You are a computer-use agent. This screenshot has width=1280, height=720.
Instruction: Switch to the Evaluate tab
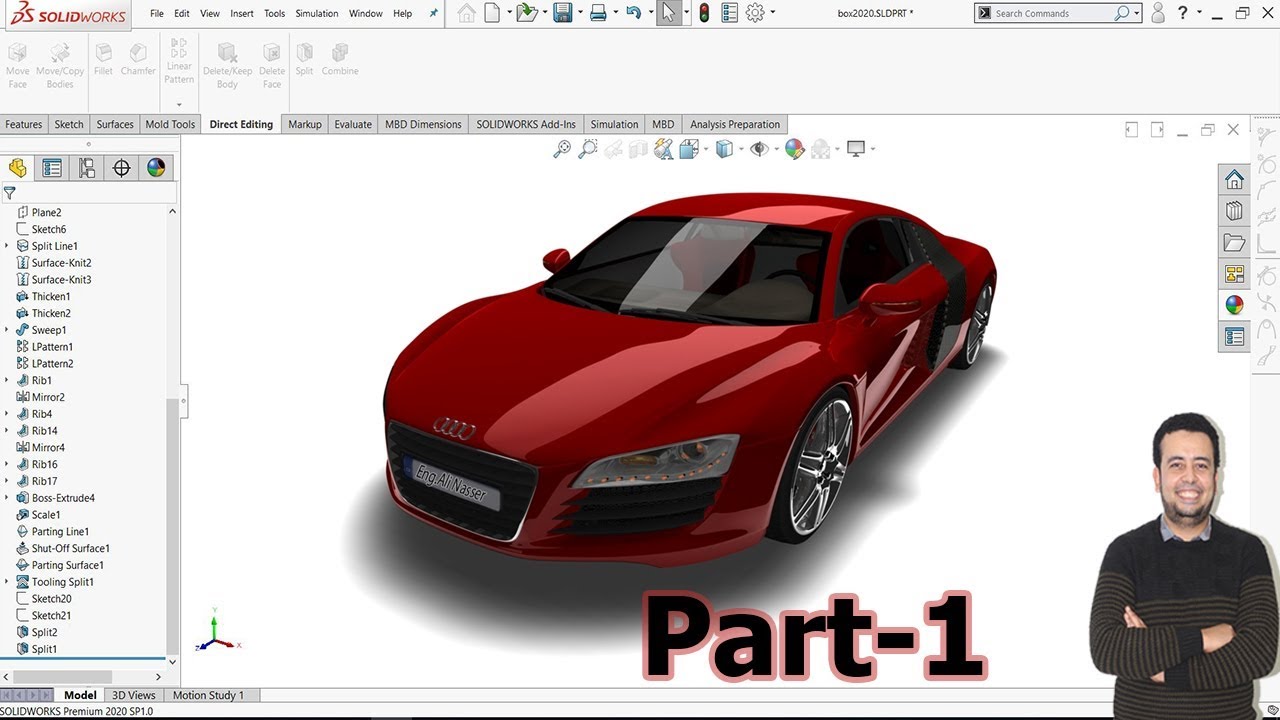pos(353,124)
